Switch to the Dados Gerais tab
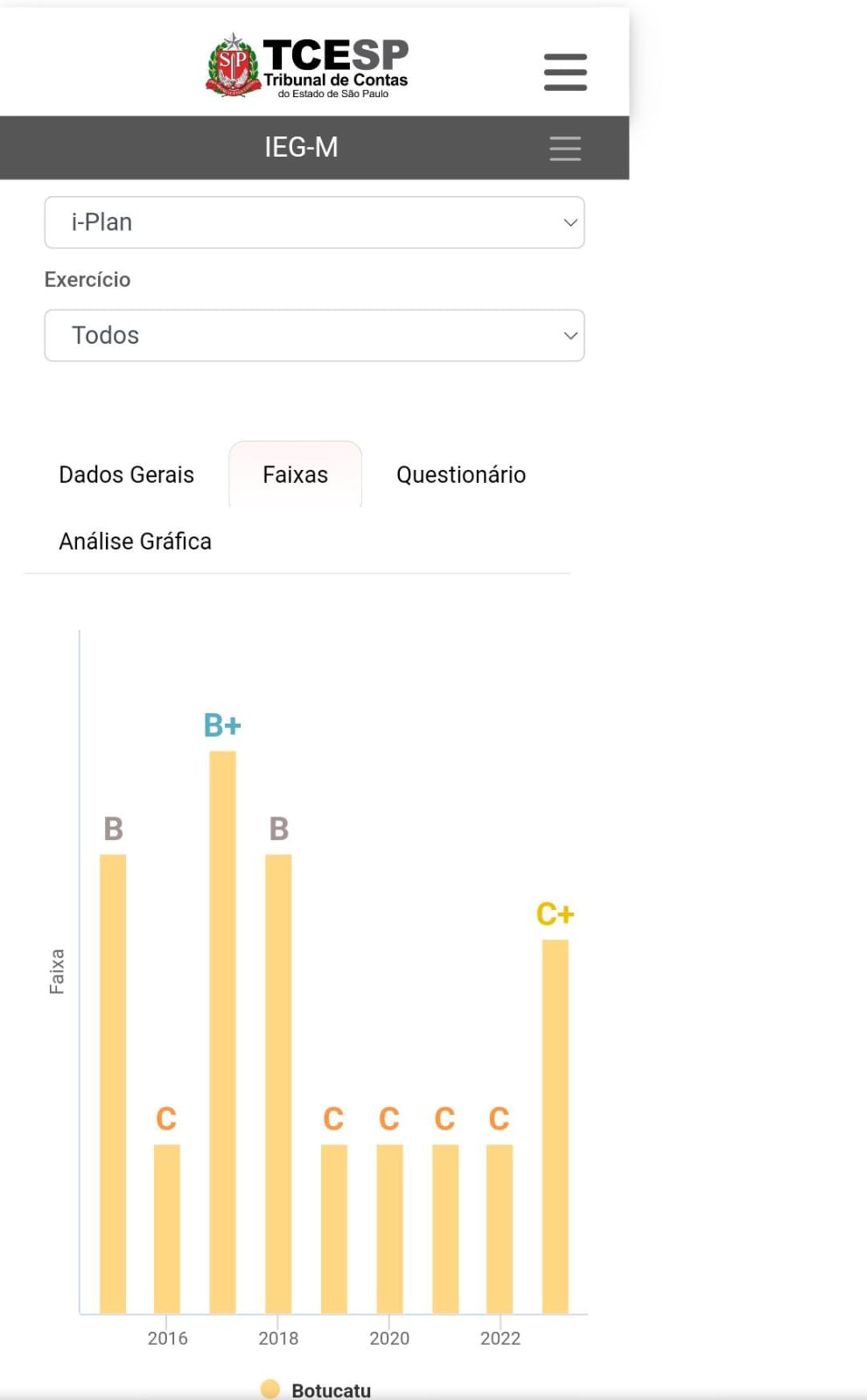The image size is (867, 1400). 127,475
